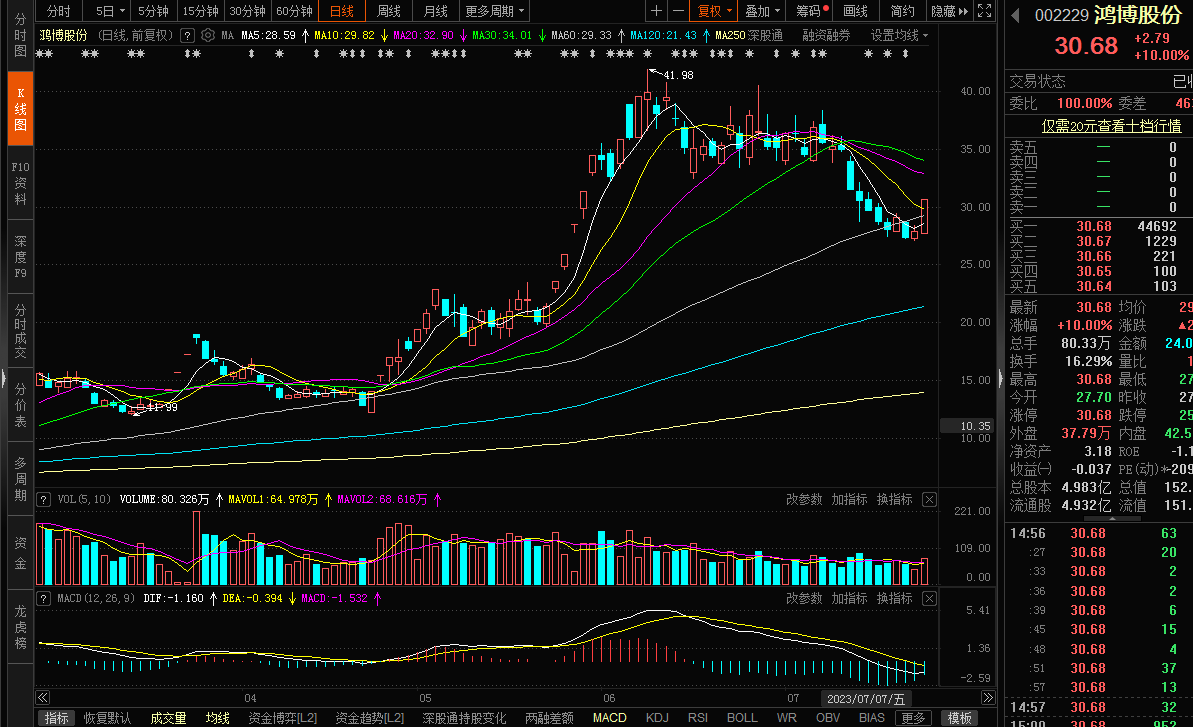The height and width of the screenshot is (727, 1193).
Task: Click 模板 button at bottom right
Action: 959,718
